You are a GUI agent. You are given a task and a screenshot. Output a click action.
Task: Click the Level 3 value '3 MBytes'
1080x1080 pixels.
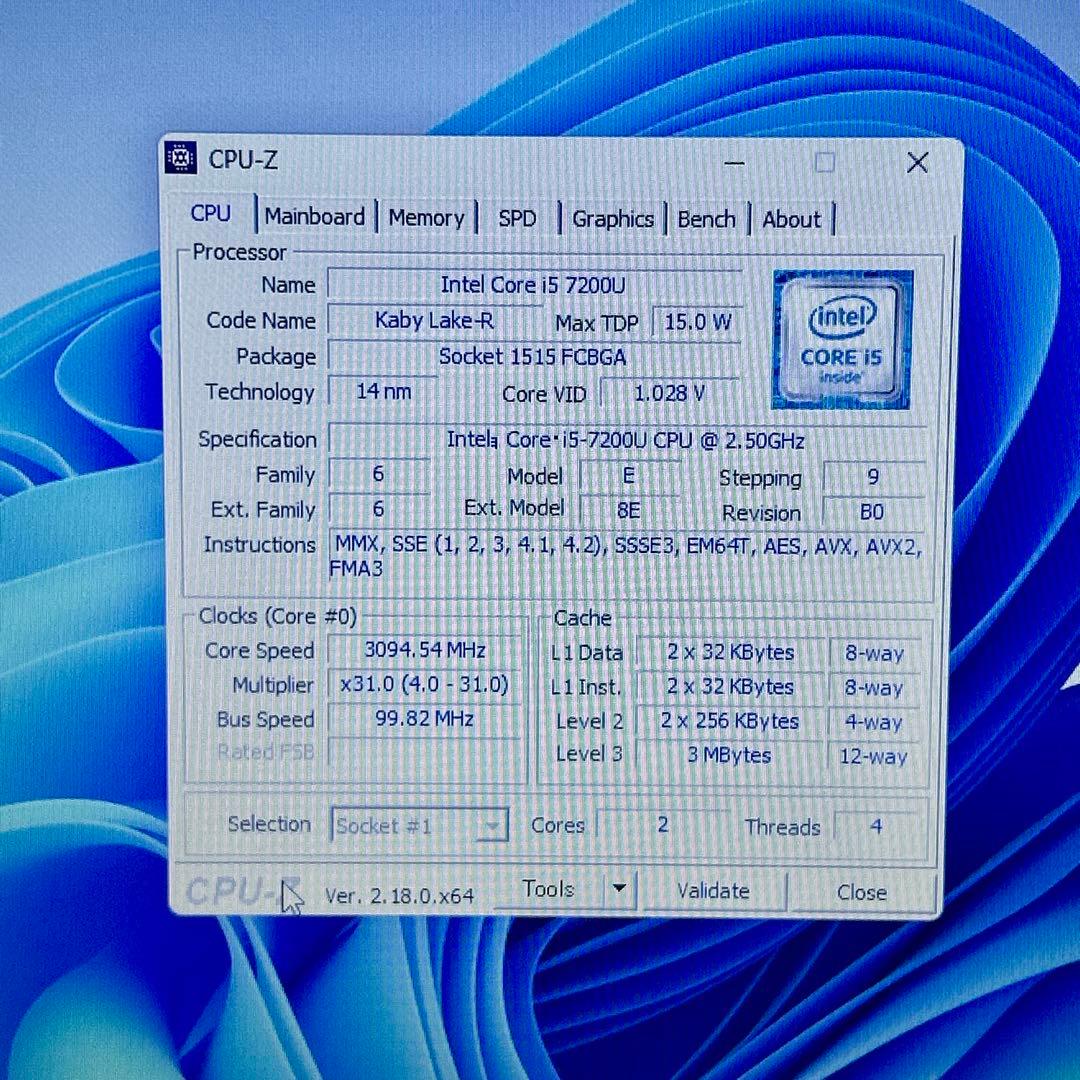pyautogui.click(x=730, y=755)
